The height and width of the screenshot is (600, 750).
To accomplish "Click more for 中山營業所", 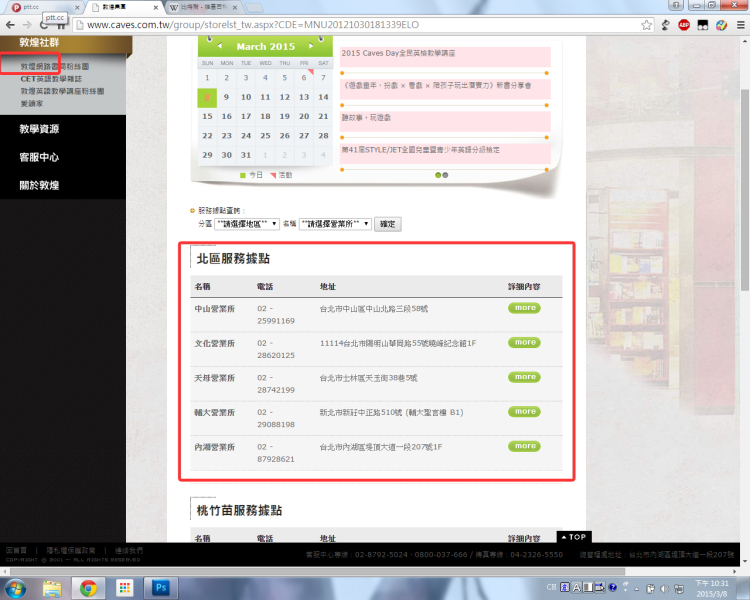I will tap(524, 308).
